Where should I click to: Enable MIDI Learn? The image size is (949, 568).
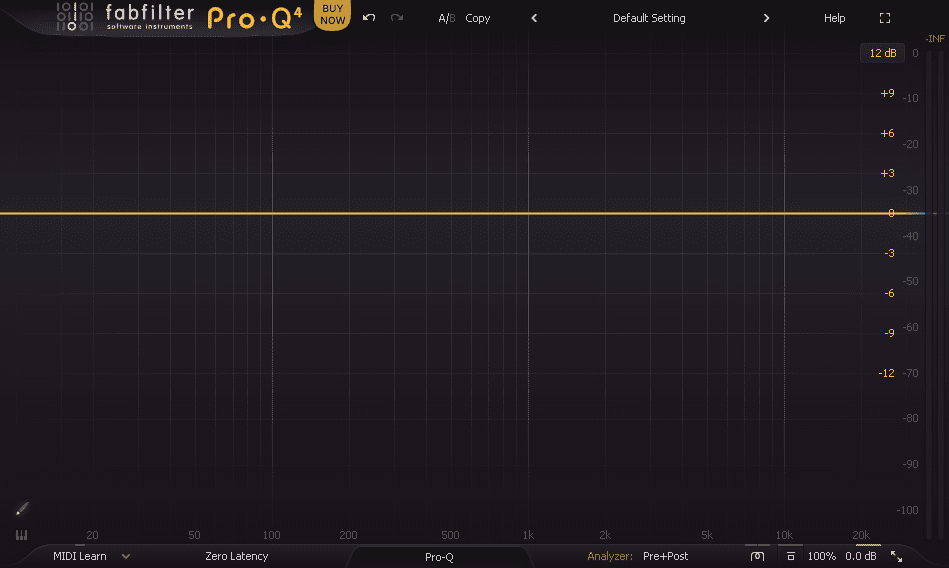click(x=80, y=556)
